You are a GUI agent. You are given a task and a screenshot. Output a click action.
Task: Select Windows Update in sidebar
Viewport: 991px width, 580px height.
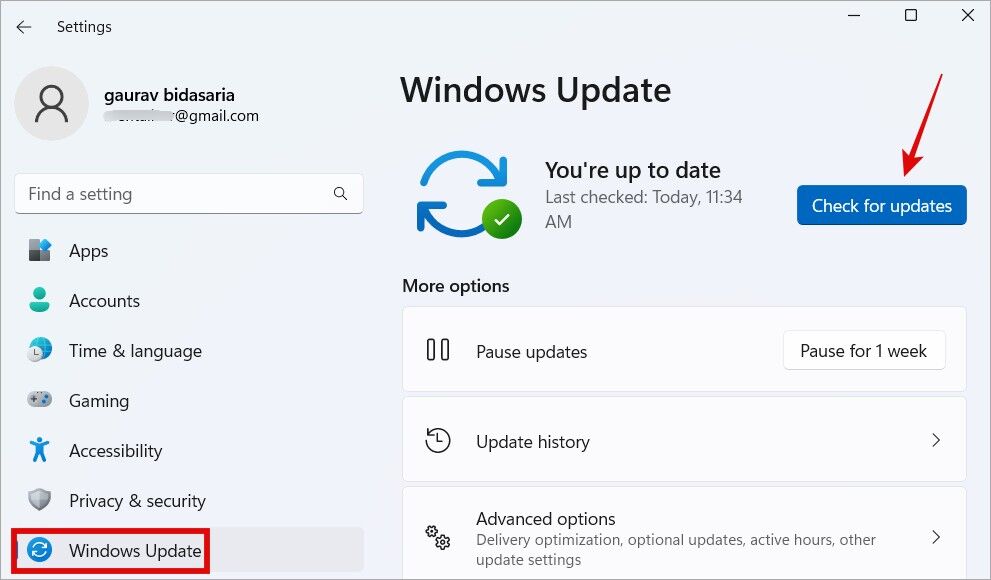(x=189, y=550)
